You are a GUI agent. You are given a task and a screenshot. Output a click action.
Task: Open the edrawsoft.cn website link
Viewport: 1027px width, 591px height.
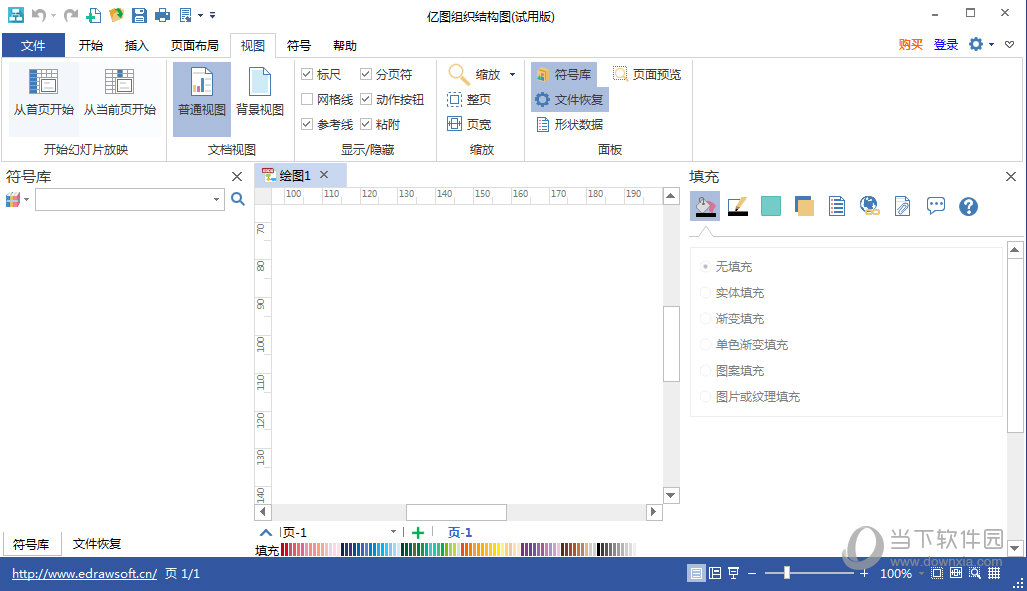[x=84, y=574]
